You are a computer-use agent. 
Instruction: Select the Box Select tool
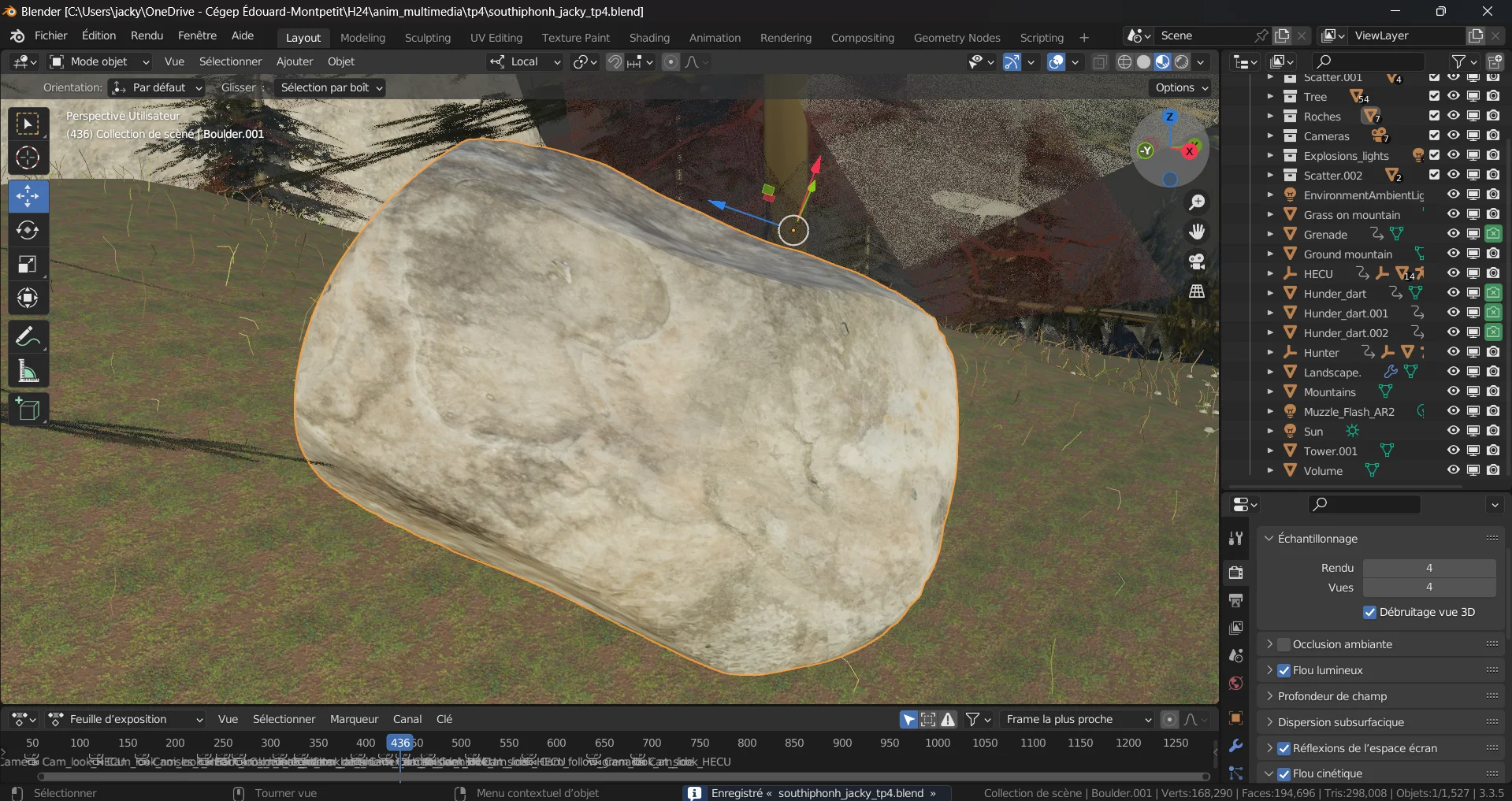click(x=28, y=124)
